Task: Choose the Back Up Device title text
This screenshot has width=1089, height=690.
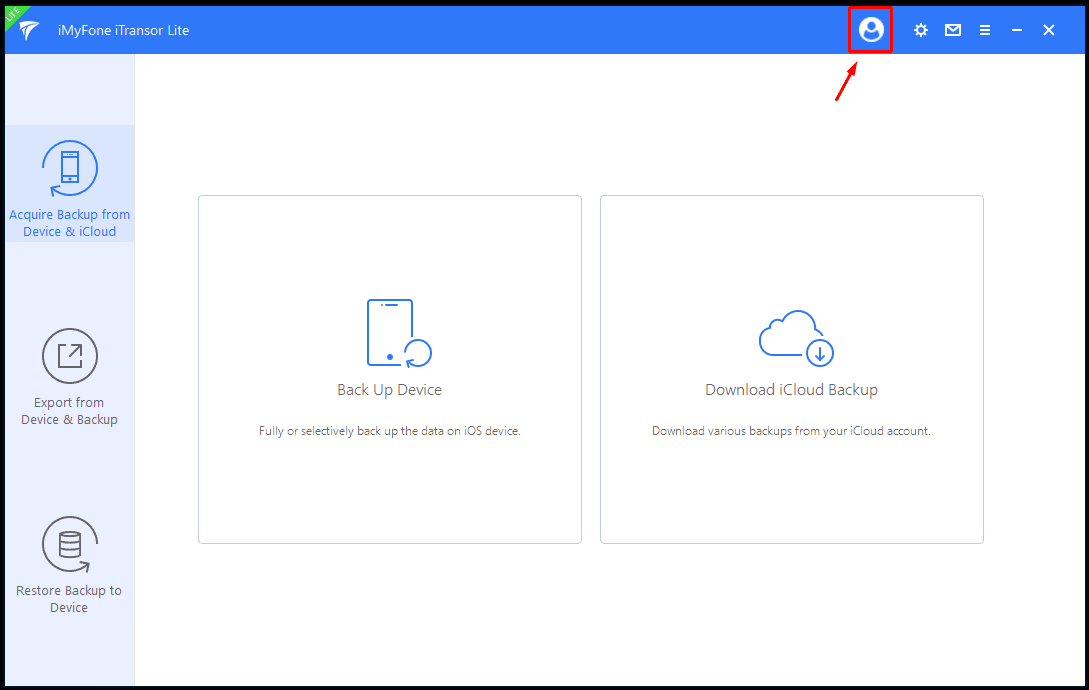Action: 390,390
